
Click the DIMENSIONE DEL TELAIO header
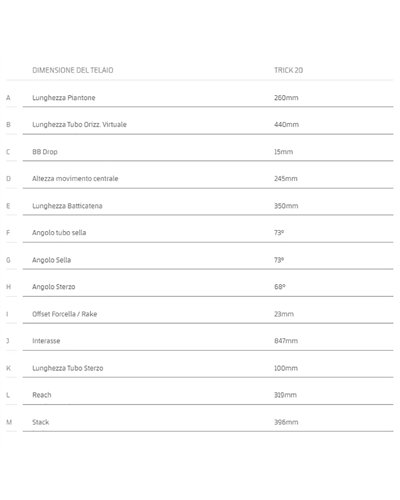73,70
